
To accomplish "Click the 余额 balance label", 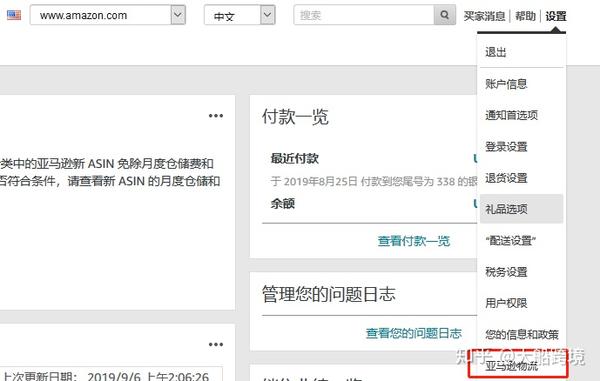I will (282, 204).
